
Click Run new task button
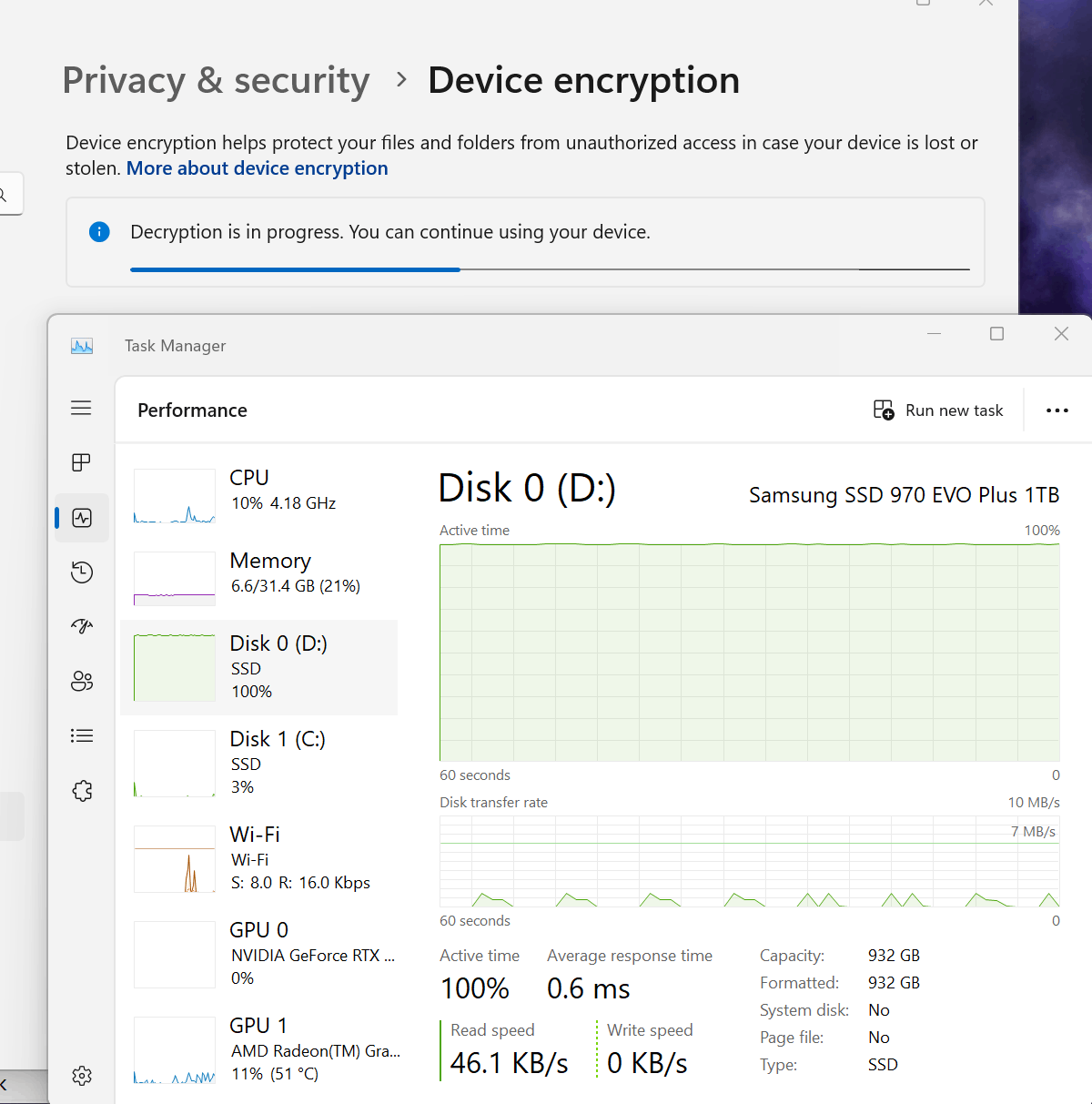(938, 410)
